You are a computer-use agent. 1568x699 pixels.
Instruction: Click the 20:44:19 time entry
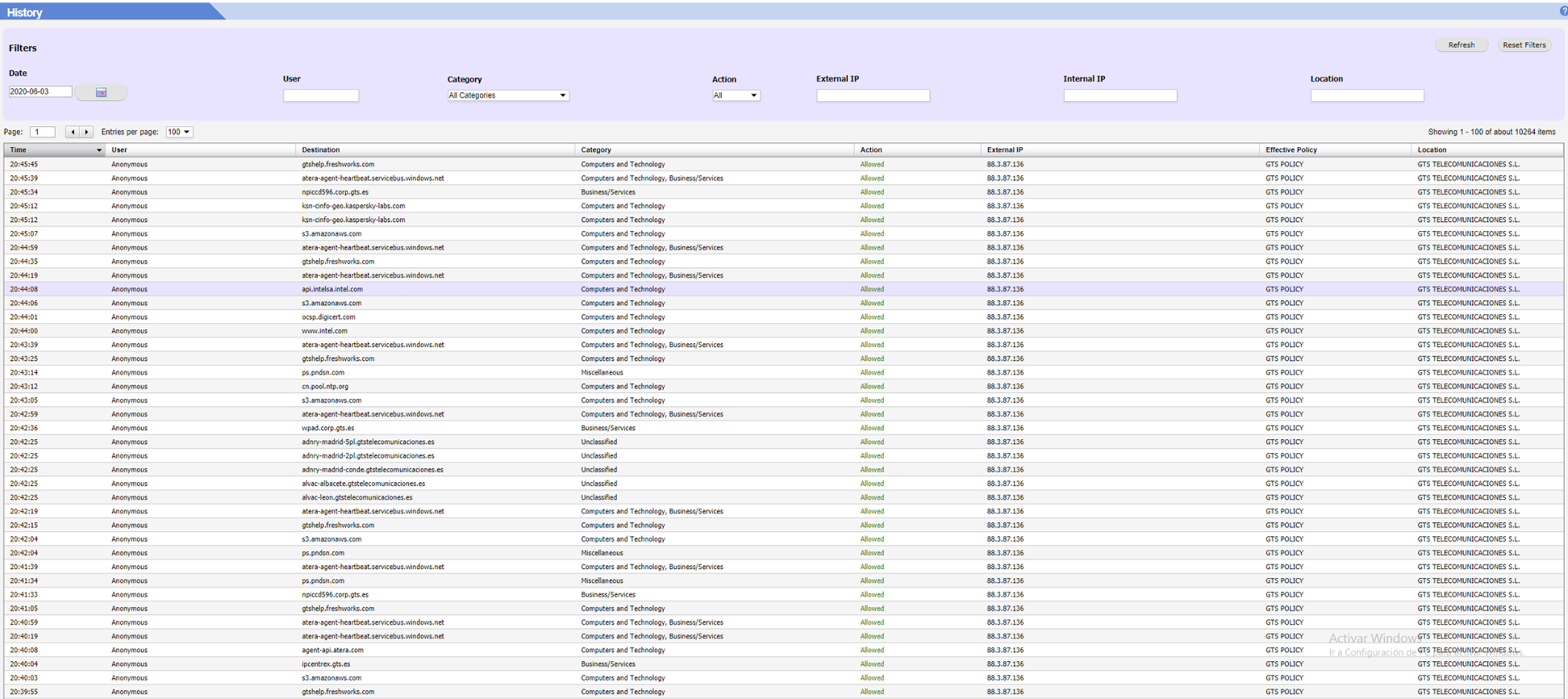pos(23,275)
